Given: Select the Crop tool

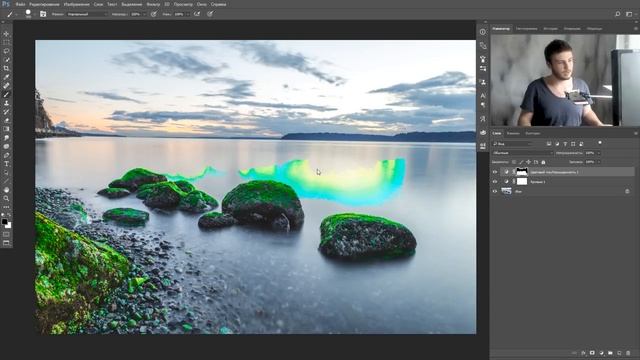Looking at the screenshot, I should 6,69.
